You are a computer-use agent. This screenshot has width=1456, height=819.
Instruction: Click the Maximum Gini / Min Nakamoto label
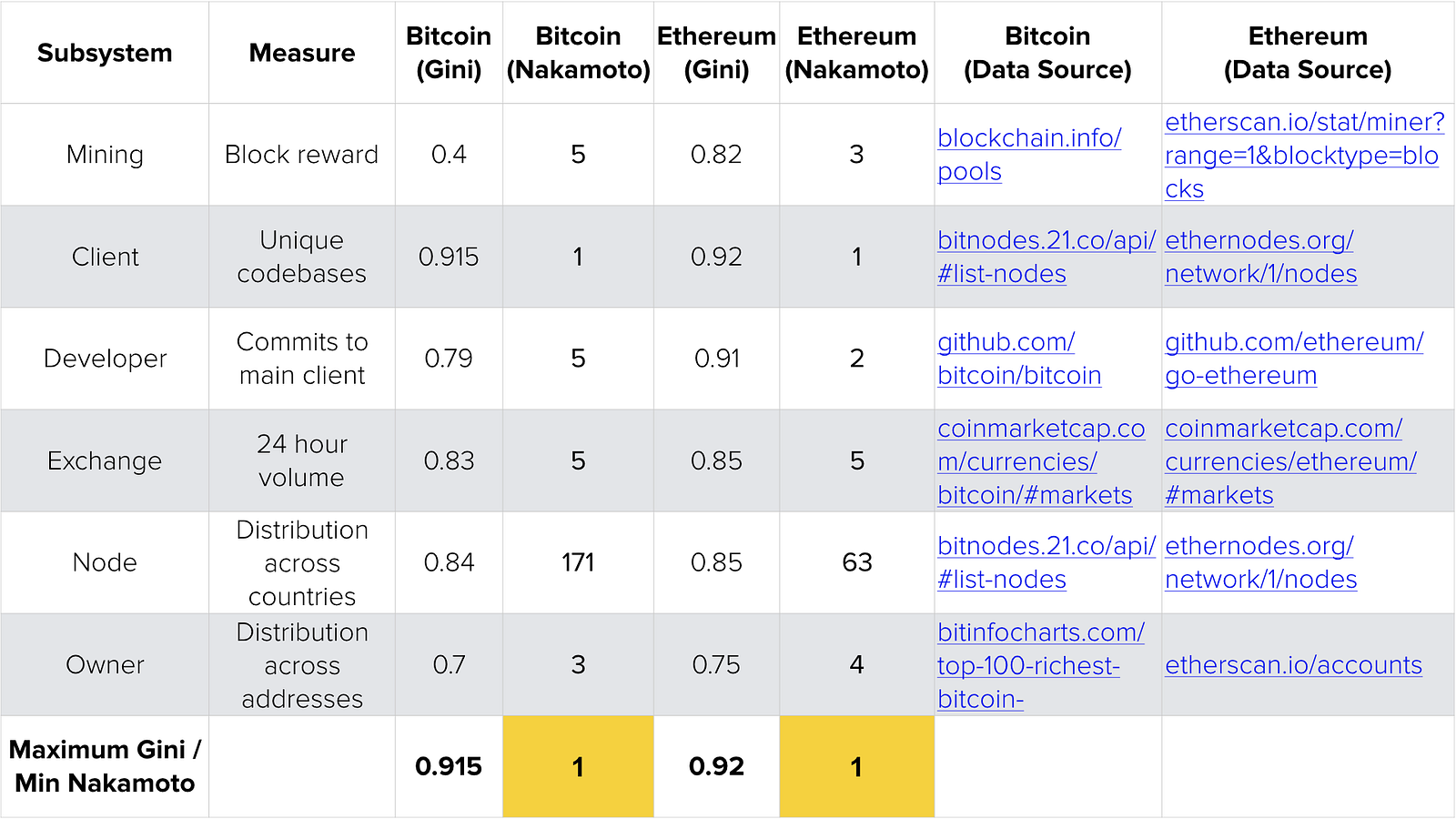tap(105, 766)
